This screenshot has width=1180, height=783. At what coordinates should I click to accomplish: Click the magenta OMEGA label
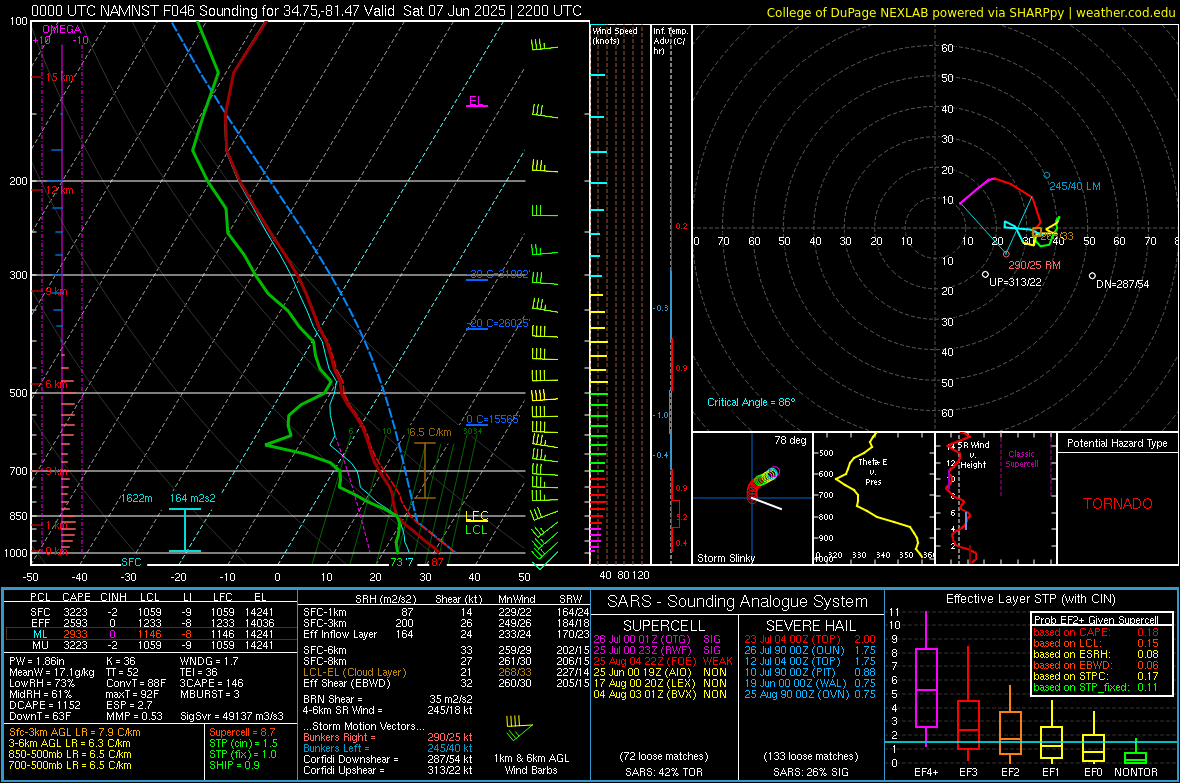[62, 29]
